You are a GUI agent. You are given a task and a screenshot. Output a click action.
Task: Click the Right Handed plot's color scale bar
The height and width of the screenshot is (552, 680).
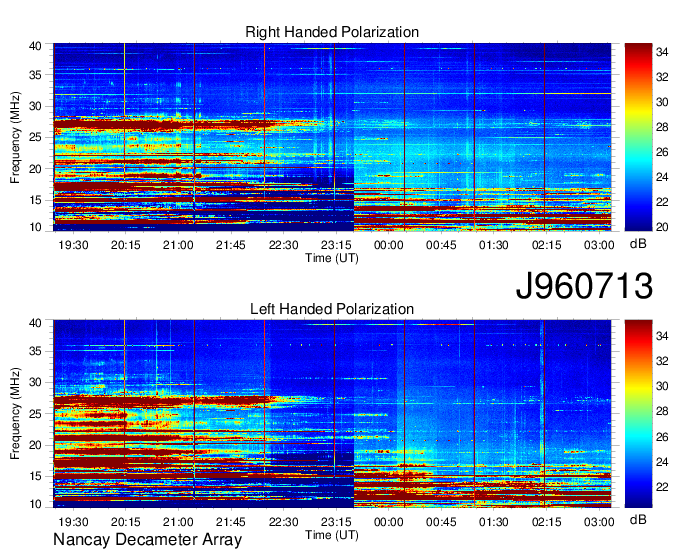(638, 137)
